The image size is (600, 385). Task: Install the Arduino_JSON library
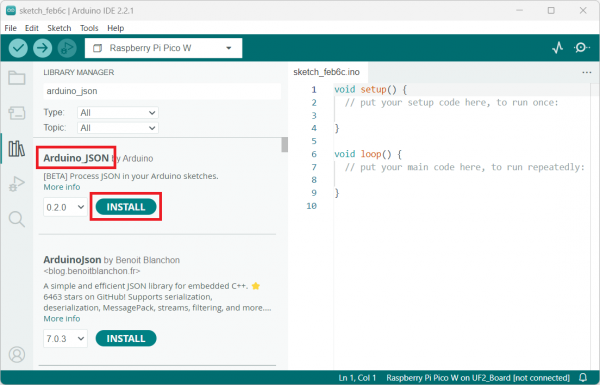coord(126,207)
